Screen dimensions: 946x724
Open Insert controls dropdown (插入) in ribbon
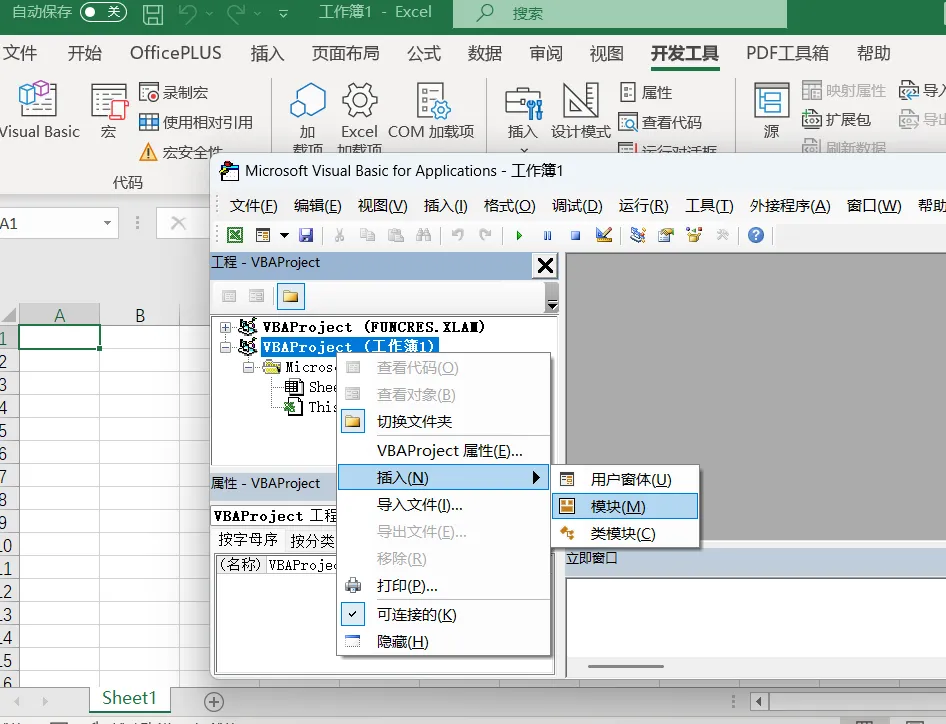coord(522,115)
